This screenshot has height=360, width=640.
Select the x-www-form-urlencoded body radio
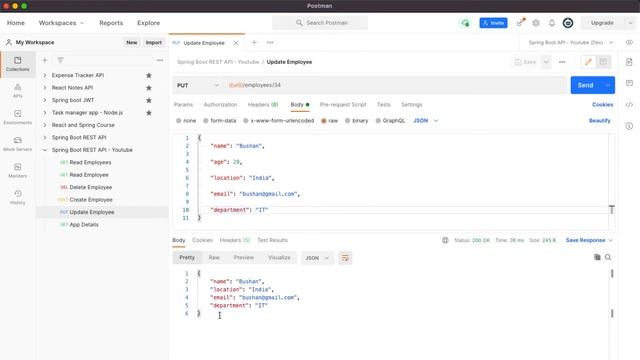point(246,121)
